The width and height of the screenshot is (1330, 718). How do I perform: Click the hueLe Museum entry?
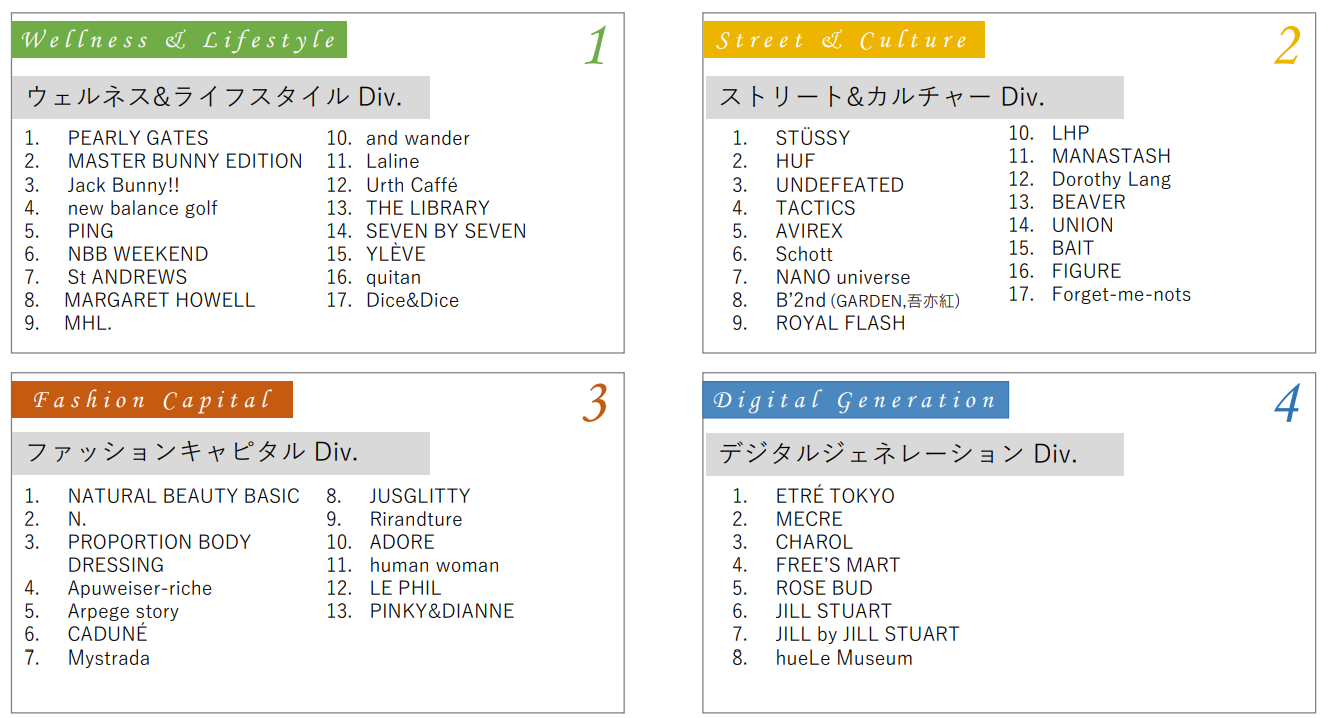(x=844, y=658)
